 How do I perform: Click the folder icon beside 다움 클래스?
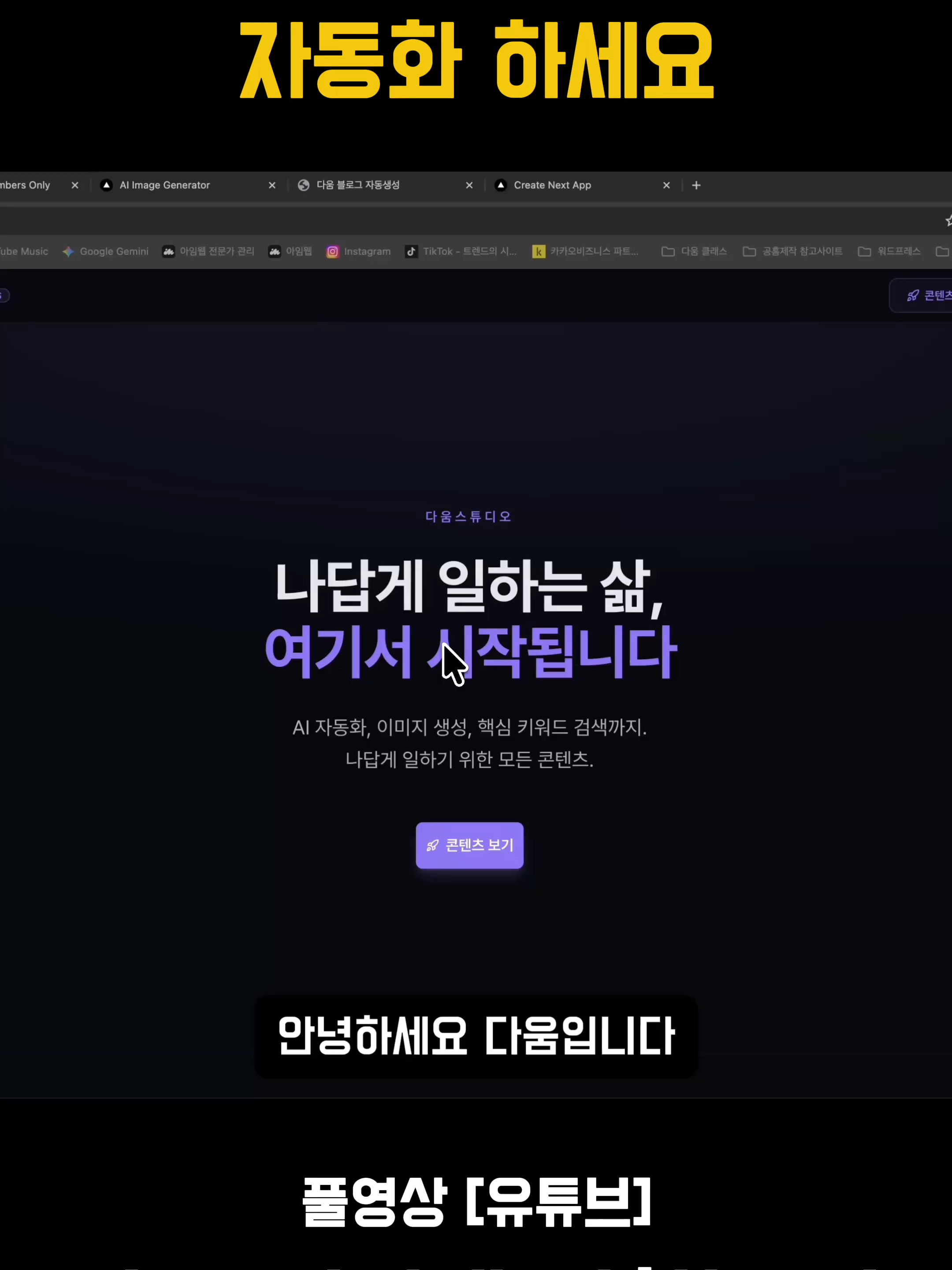point(668,251)
